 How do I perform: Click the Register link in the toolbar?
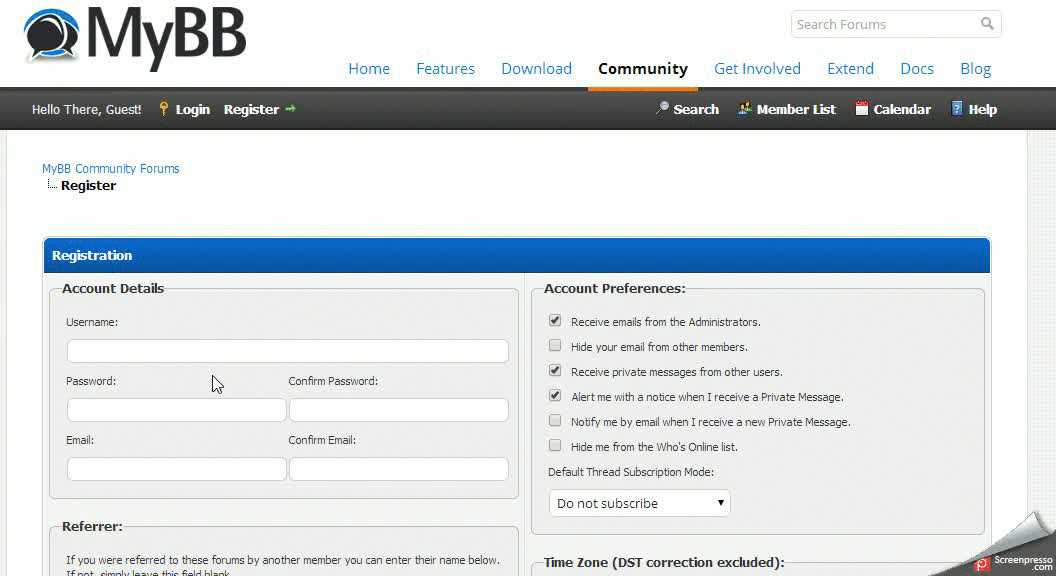(251, 109)
